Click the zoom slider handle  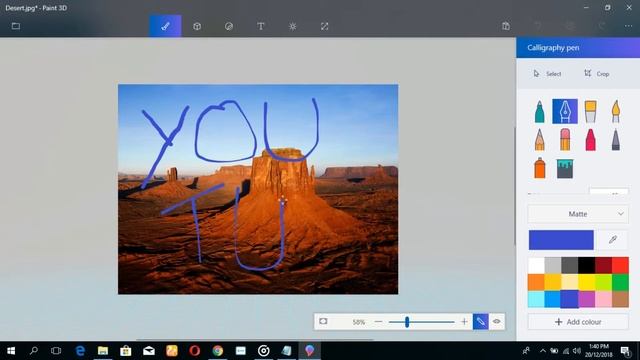tap(407, 322)
